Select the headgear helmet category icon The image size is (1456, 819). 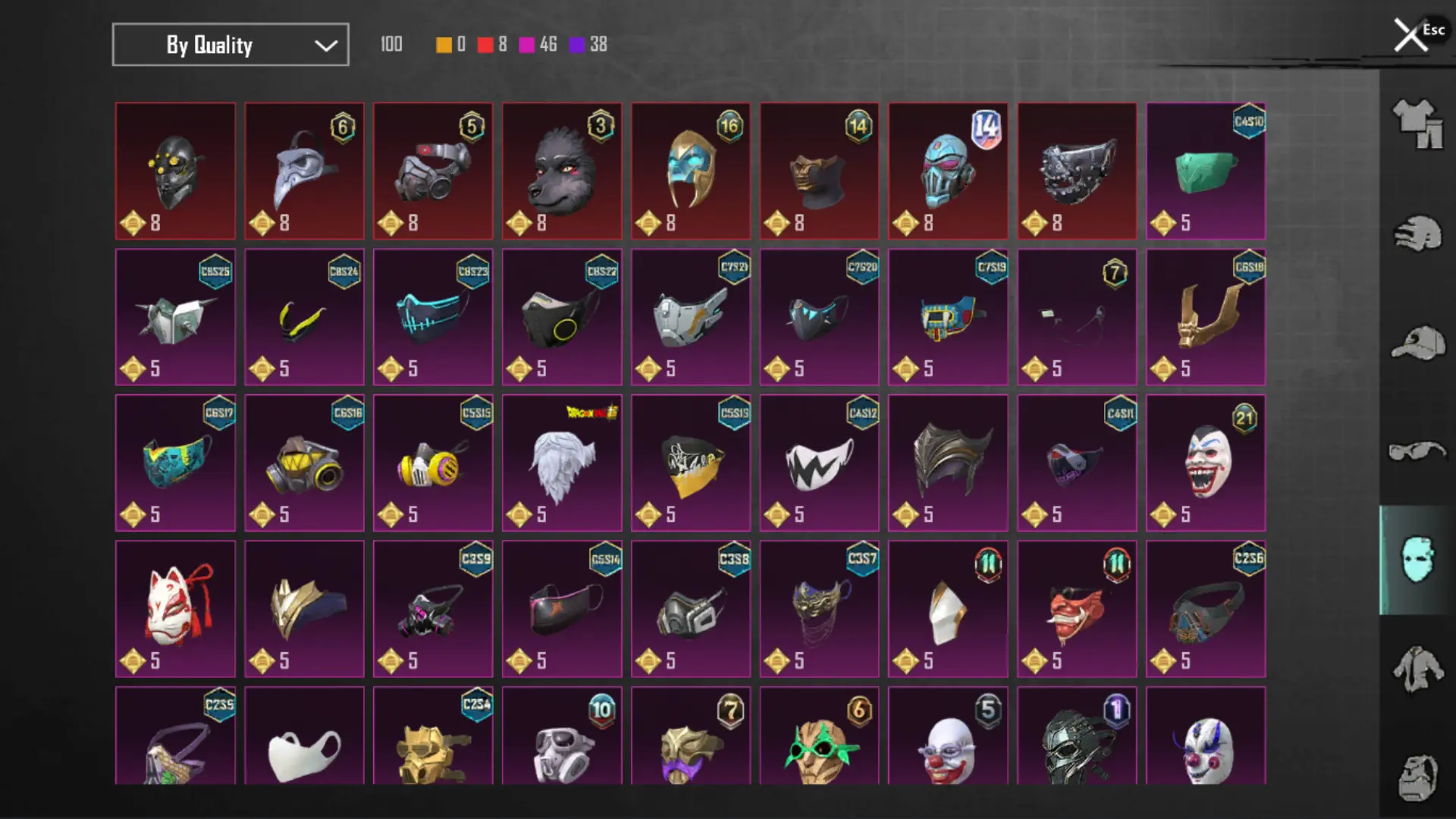pyautogui.click(x=1417, y=234)
